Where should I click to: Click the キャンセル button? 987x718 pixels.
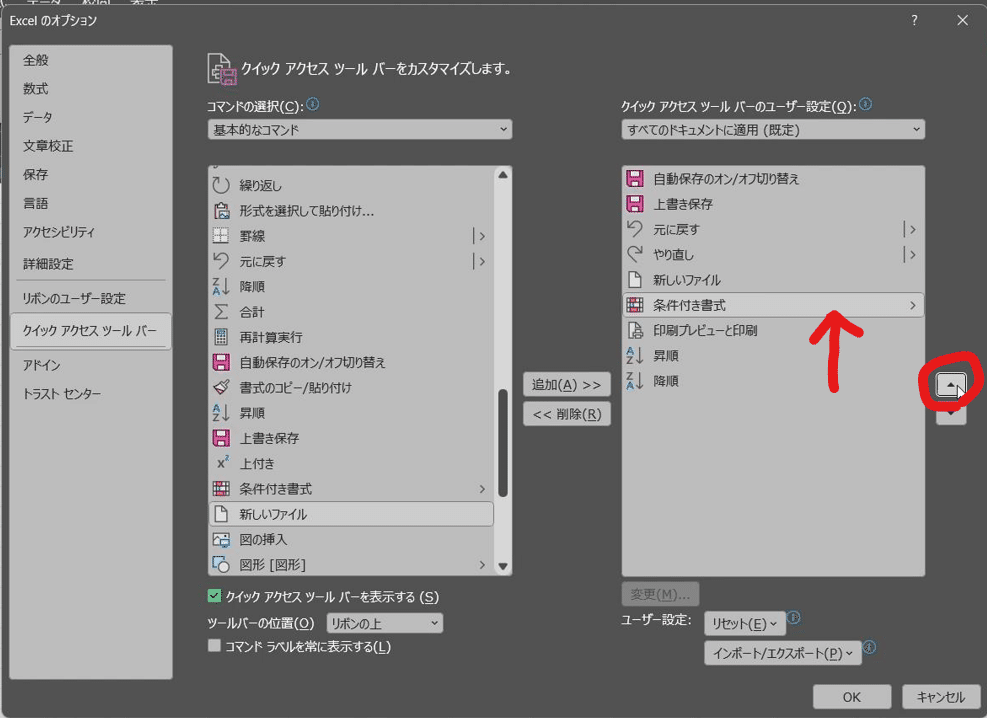pyautogui.click(x=940, y=697)
